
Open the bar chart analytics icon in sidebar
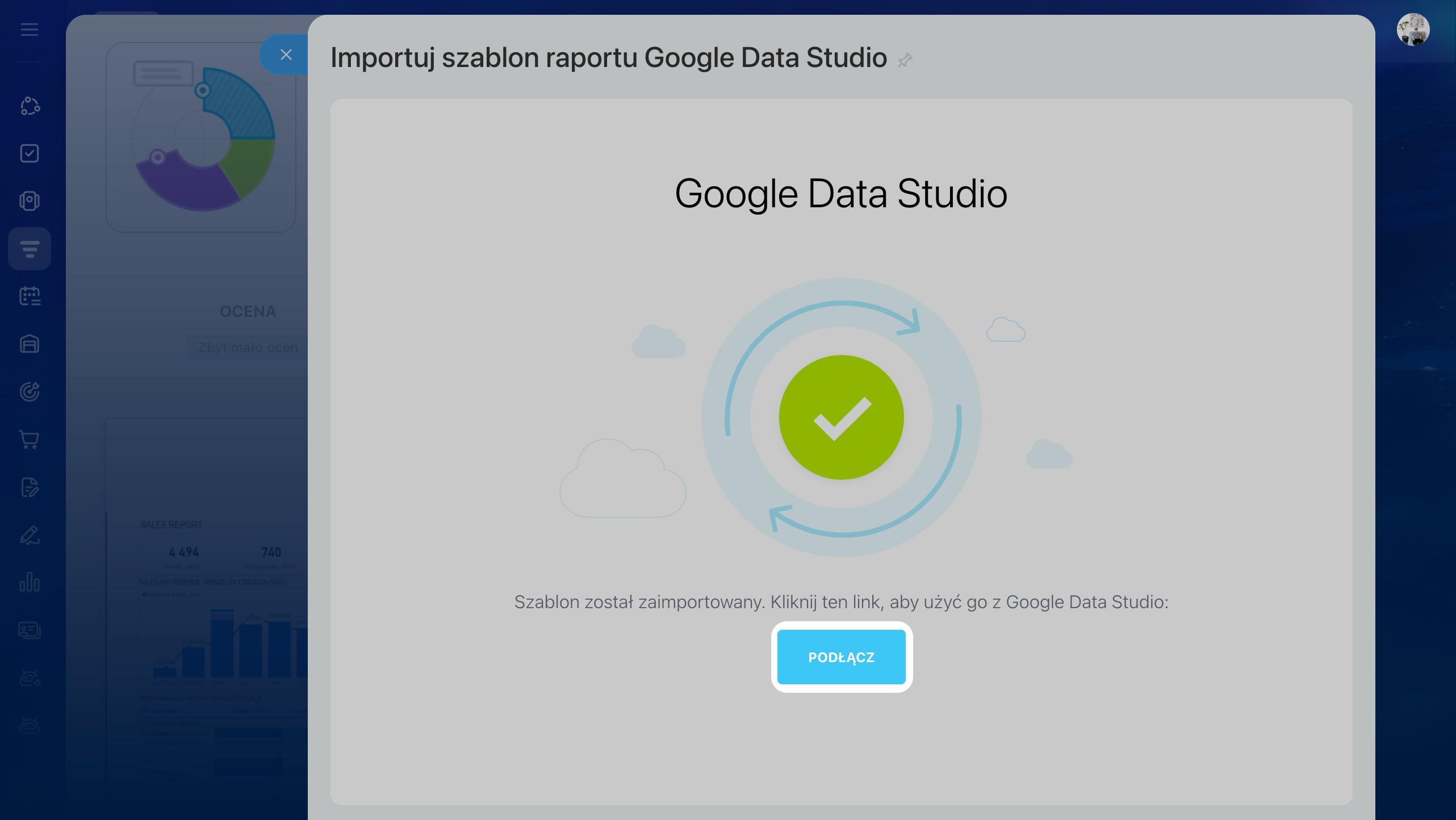click(x=30, y=582)
